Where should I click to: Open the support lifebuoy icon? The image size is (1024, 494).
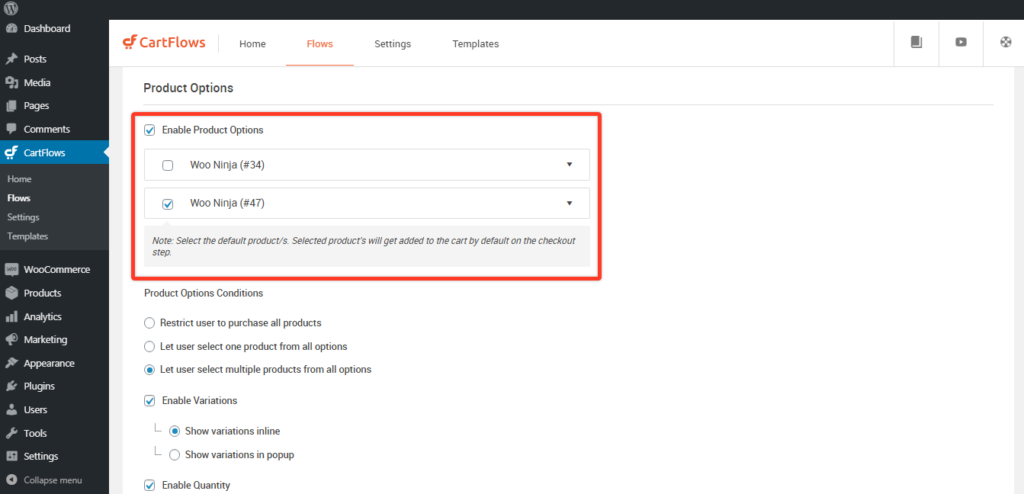1006,42
